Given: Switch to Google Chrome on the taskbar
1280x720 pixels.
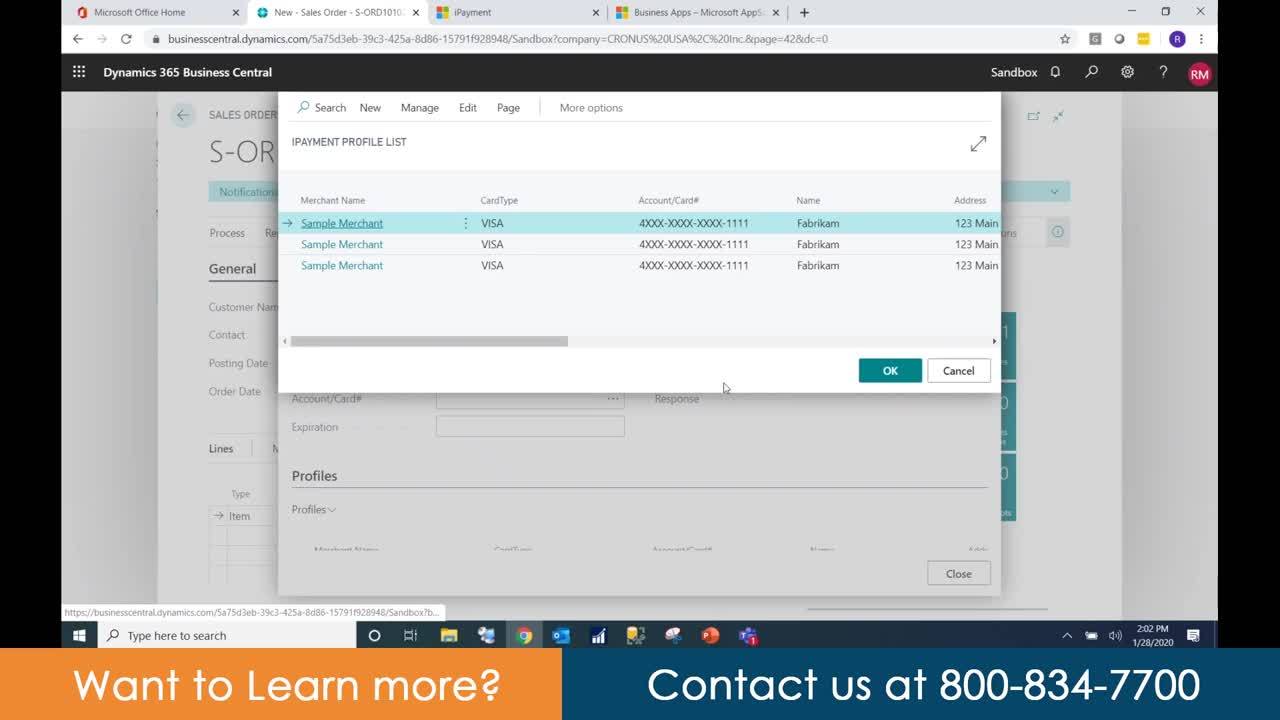Looking at the screenshot, I should click(x=524, y=635).
